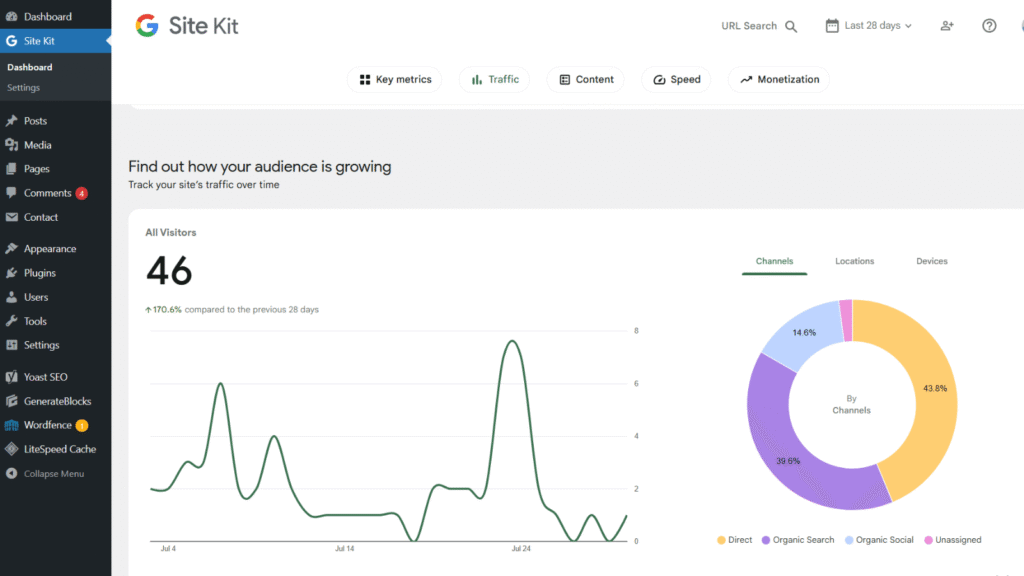Click the Appearance paintbrush icon
The height and width of the screenshot is (576, 1024).
(x=11, y=249)
